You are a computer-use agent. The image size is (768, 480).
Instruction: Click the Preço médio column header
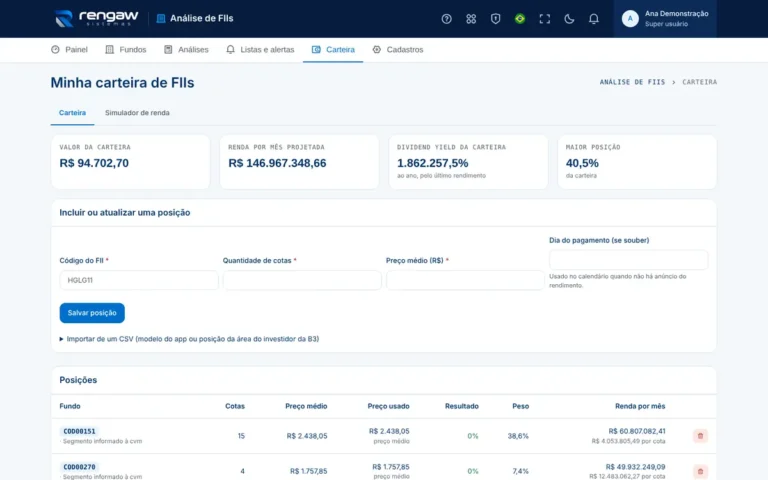coord(306,406)
